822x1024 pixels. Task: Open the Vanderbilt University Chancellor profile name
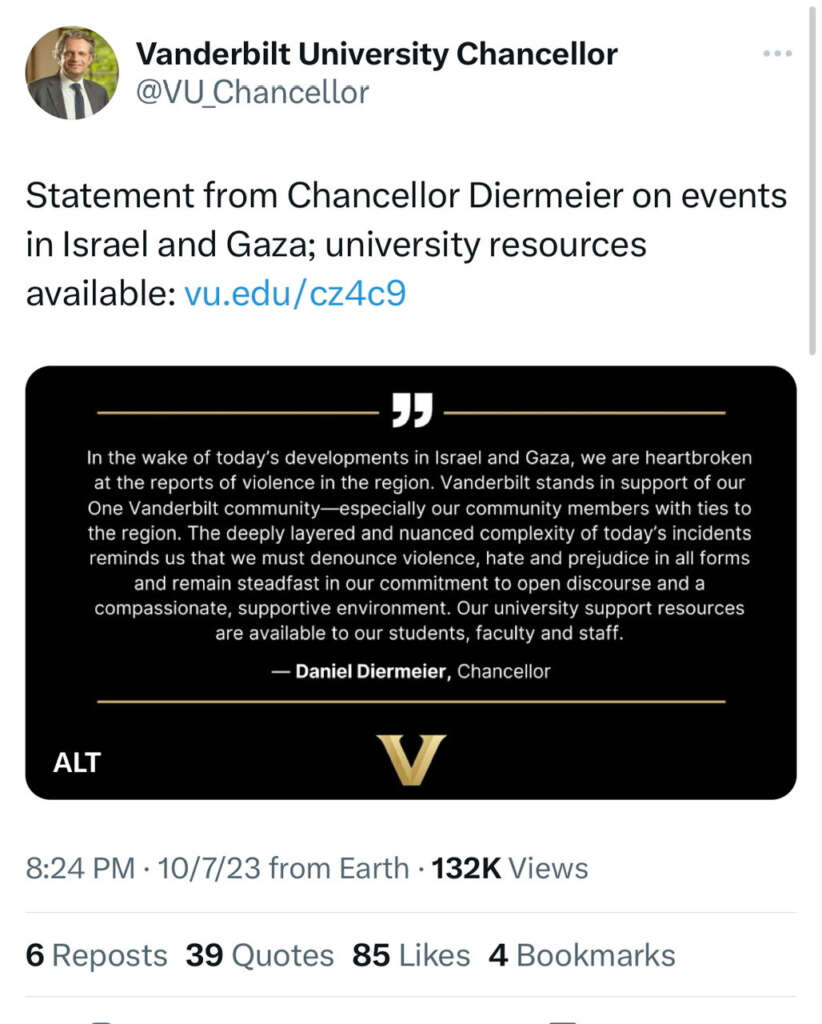[375, 54]
